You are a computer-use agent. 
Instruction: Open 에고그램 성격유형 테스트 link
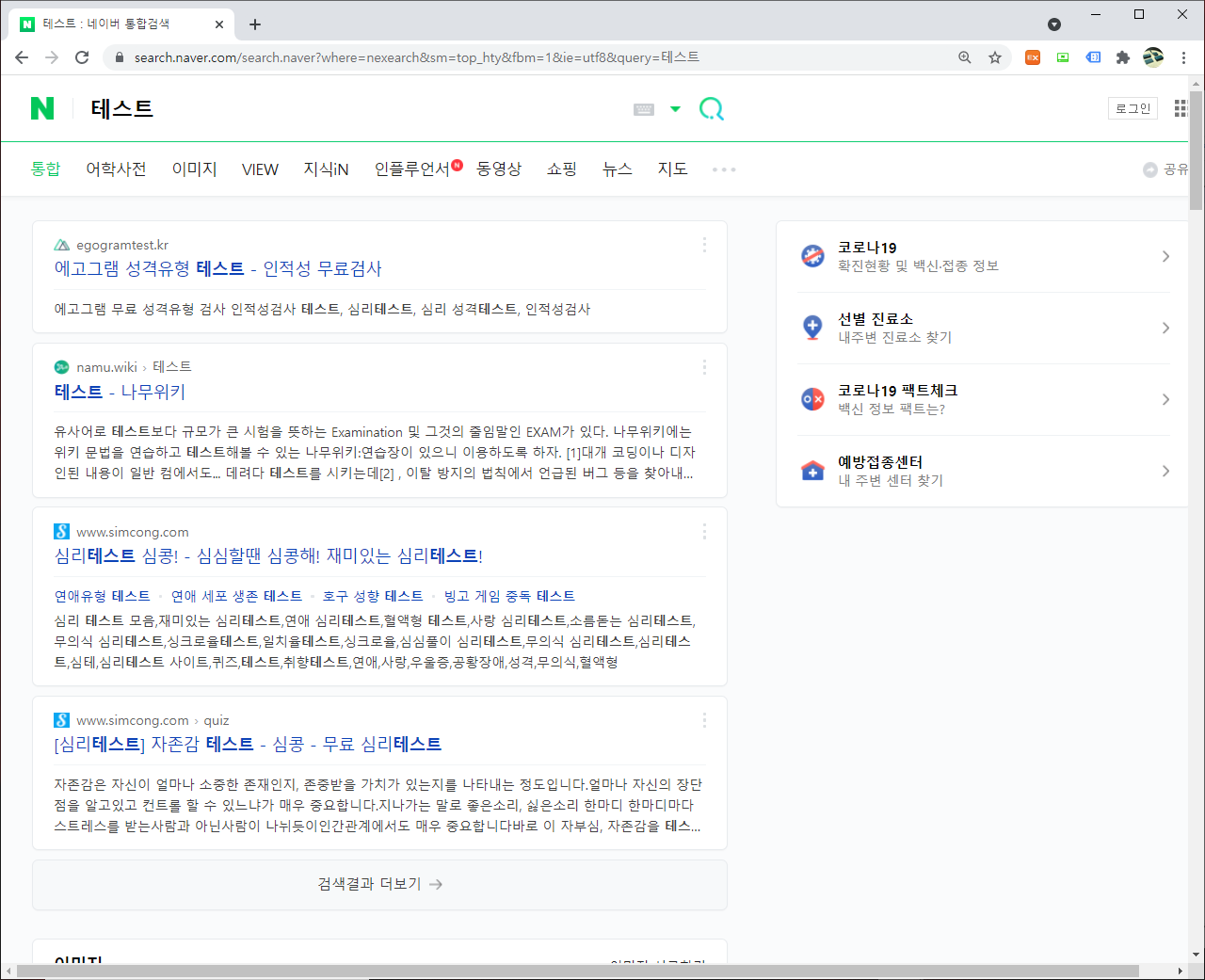tap(218, 269)
